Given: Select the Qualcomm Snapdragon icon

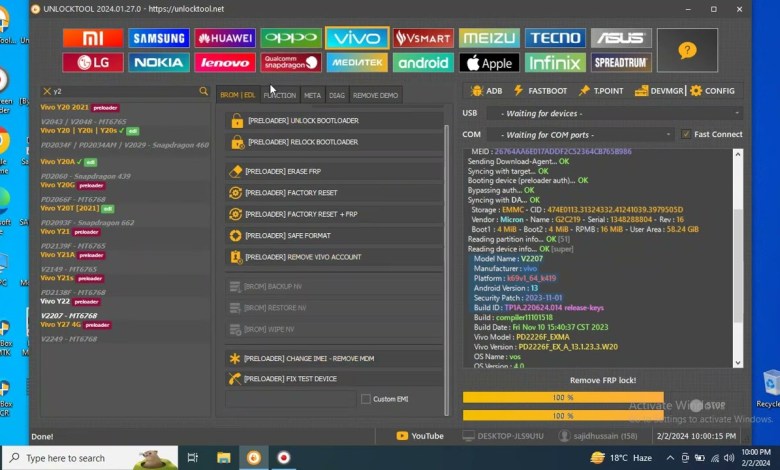Looking at the screenshot, I should [291, 63].
